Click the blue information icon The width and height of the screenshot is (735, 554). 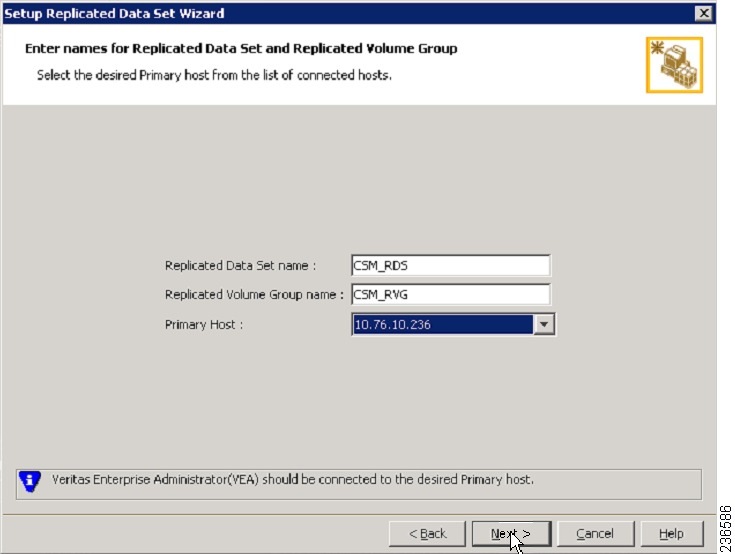30,481
